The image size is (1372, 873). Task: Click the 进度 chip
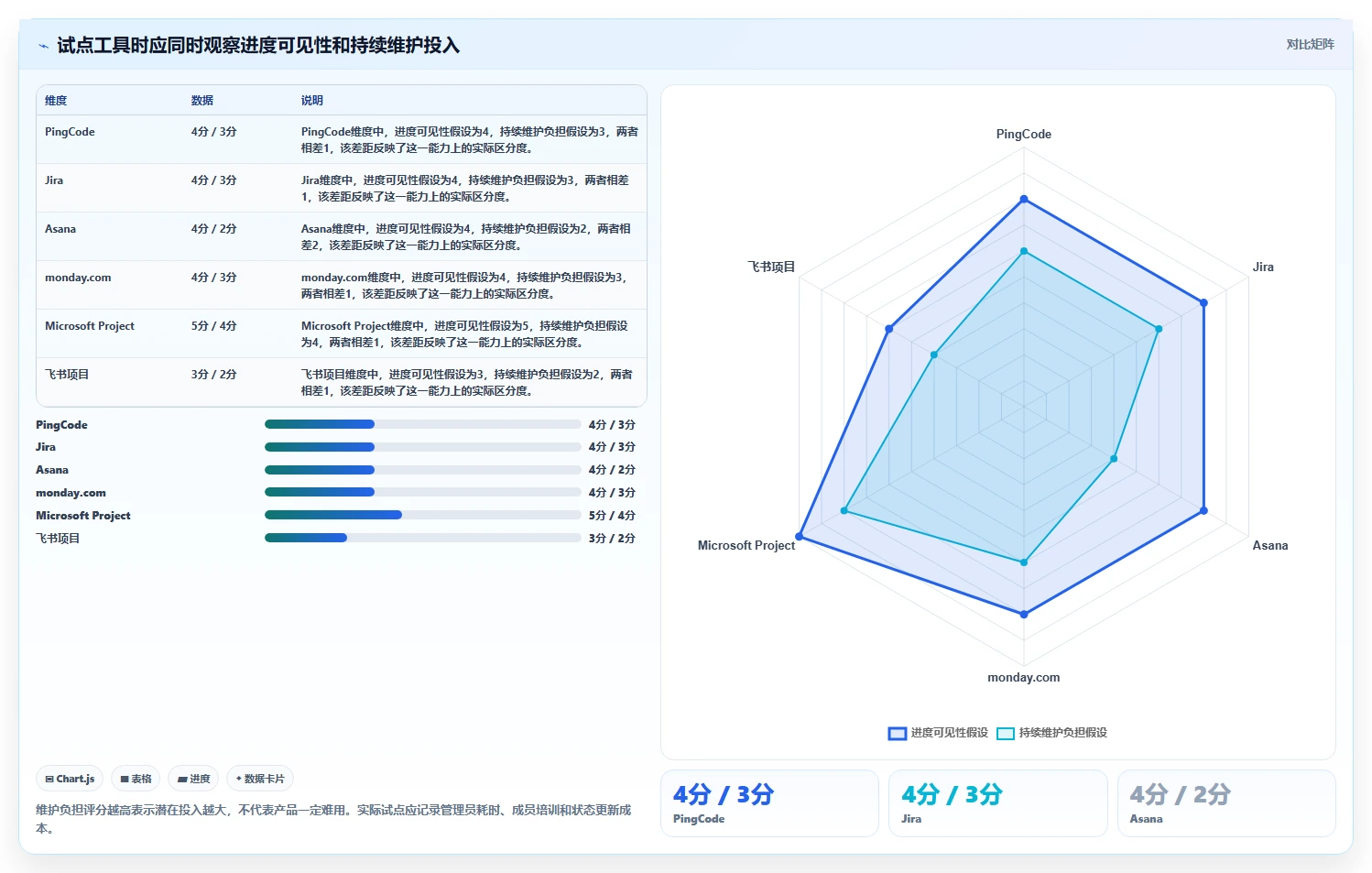point(193,779)
